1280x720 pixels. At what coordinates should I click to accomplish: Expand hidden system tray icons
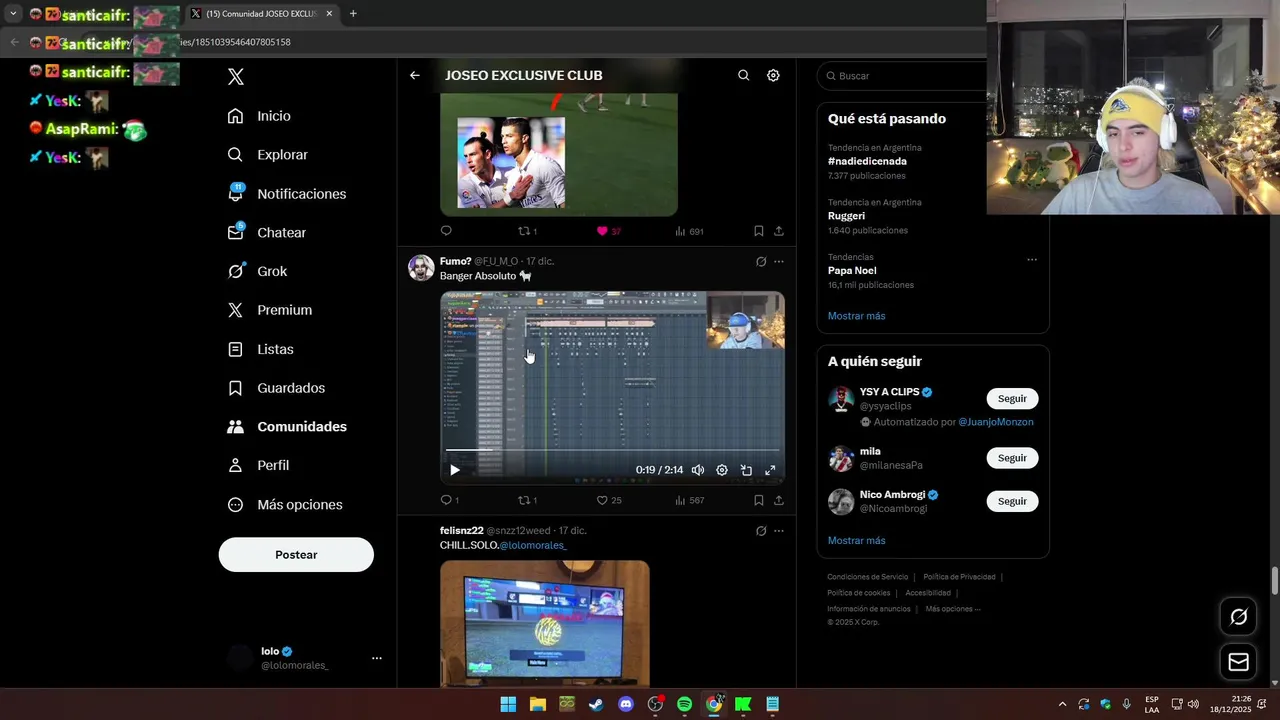(1062, 704)
